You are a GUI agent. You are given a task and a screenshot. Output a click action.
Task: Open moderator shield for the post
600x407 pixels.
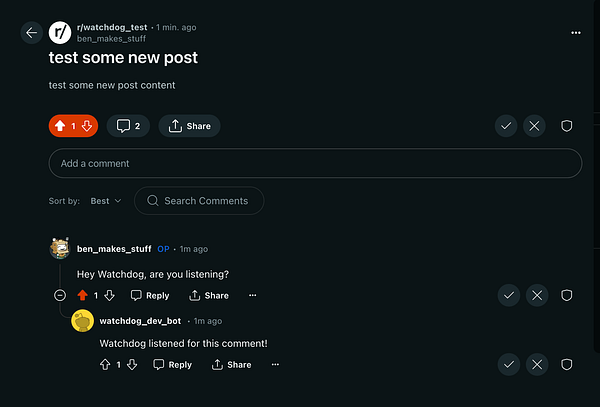point(566,126)
